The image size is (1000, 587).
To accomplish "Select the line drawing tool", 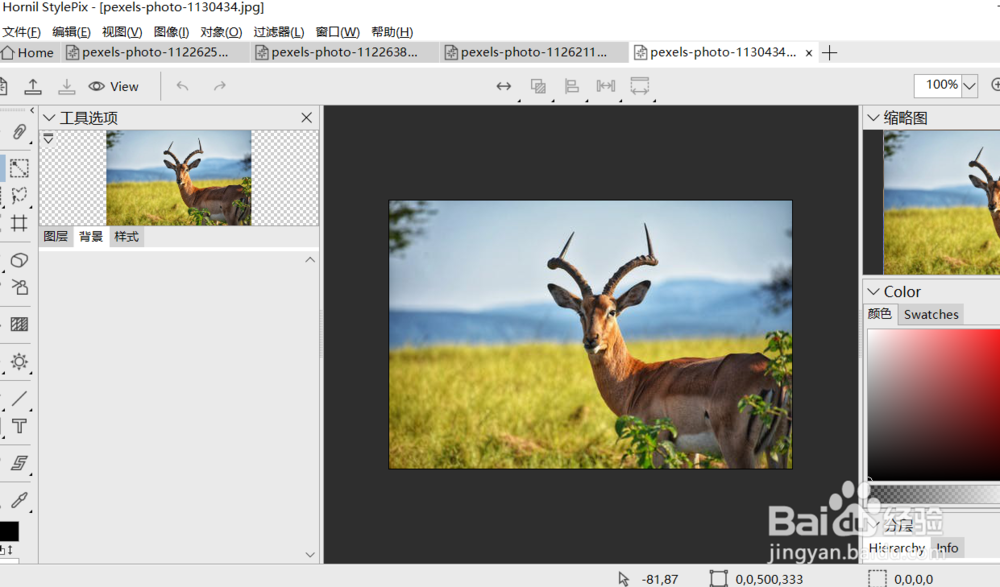I will 19,399.
